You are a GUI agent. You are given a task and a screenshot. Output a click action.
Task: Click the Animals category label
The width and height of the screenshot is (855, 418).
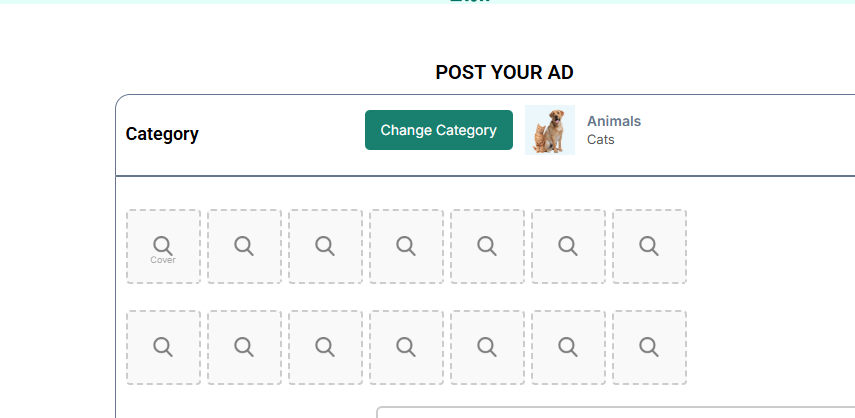point(614,121)
